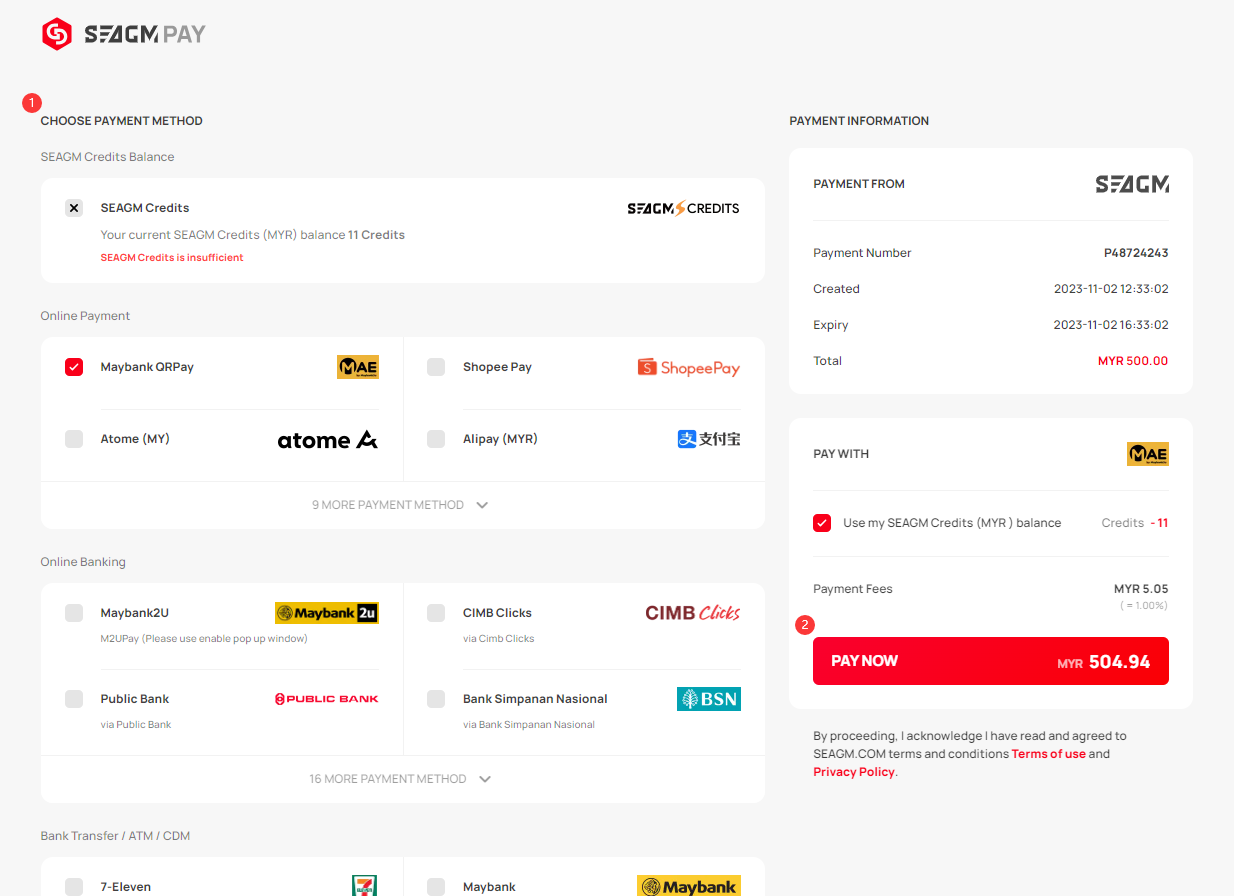Expand 9 more payment methods
1234x896 pixels.
402,505
